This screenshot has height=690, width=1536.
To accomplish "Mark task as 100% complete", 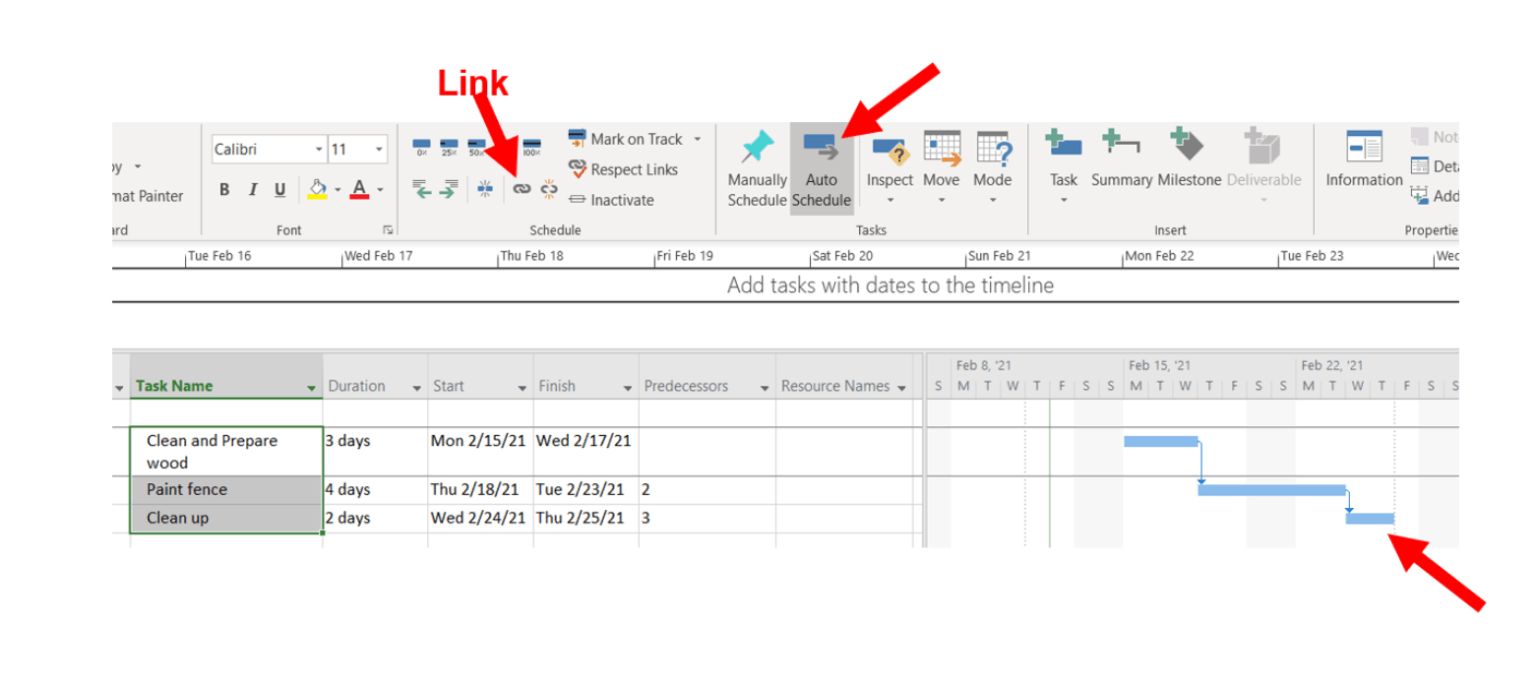I will (x=533, y=141).
